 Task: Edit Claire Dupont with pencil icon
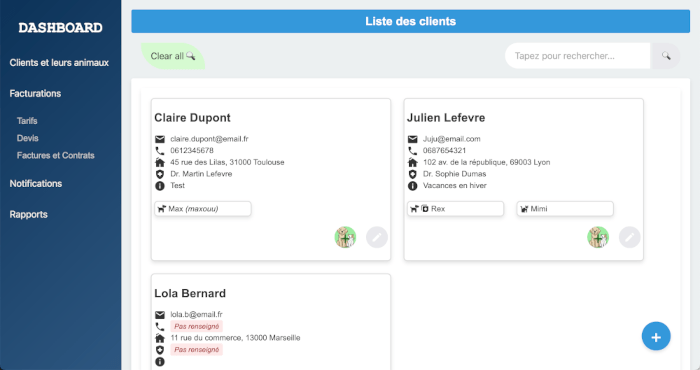click(377, 237)
